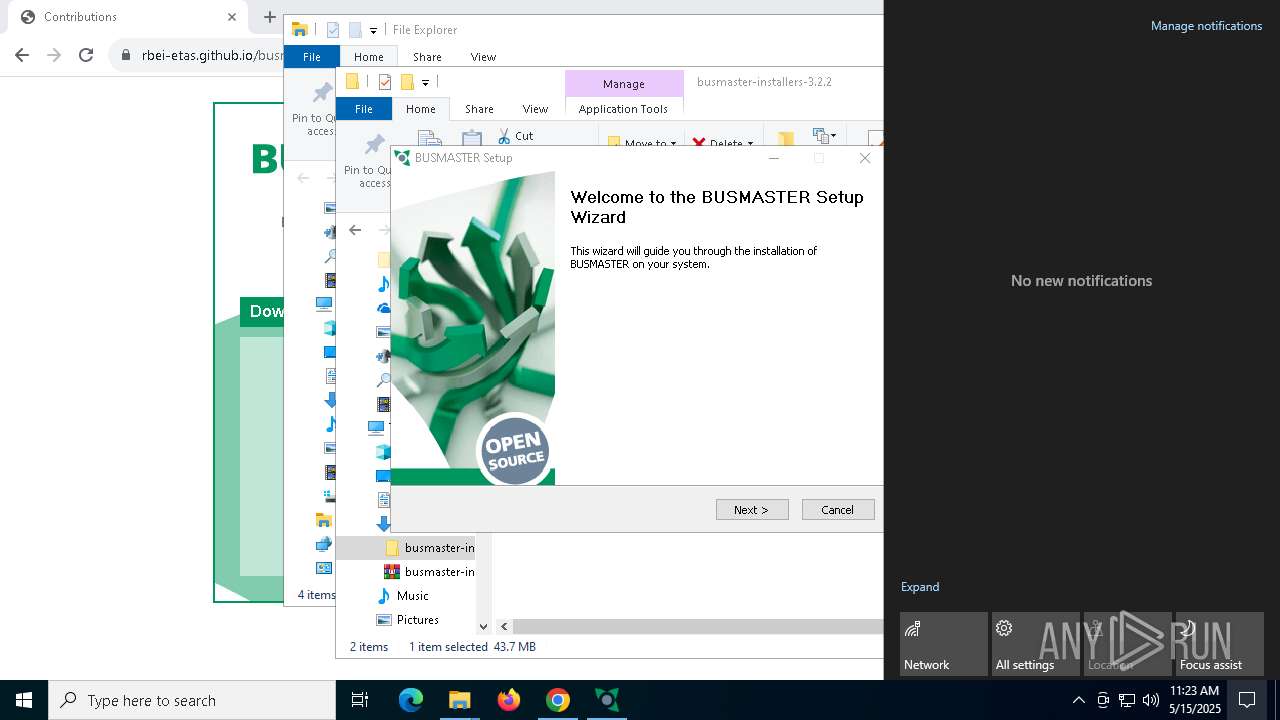Click the Chrome site info icon

click(x=125, y=56)
